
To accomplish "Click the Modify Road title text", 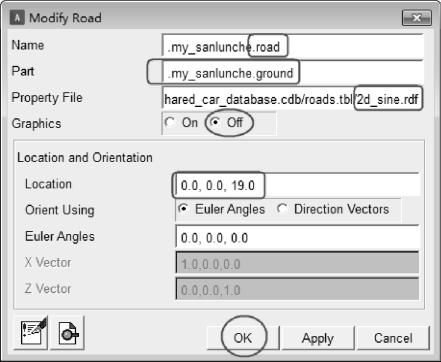I will tap(65, 18).
